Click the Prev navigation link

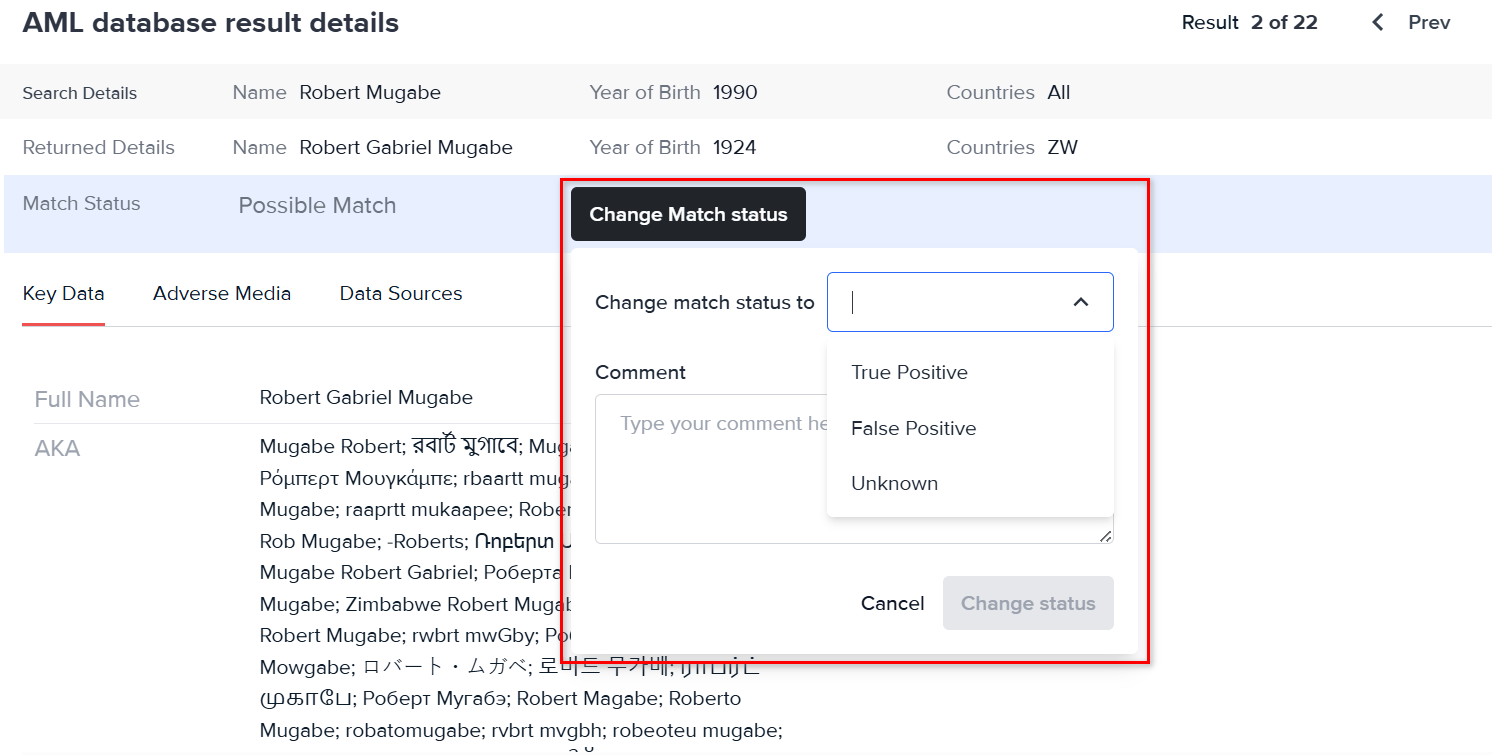point(1428,22)
